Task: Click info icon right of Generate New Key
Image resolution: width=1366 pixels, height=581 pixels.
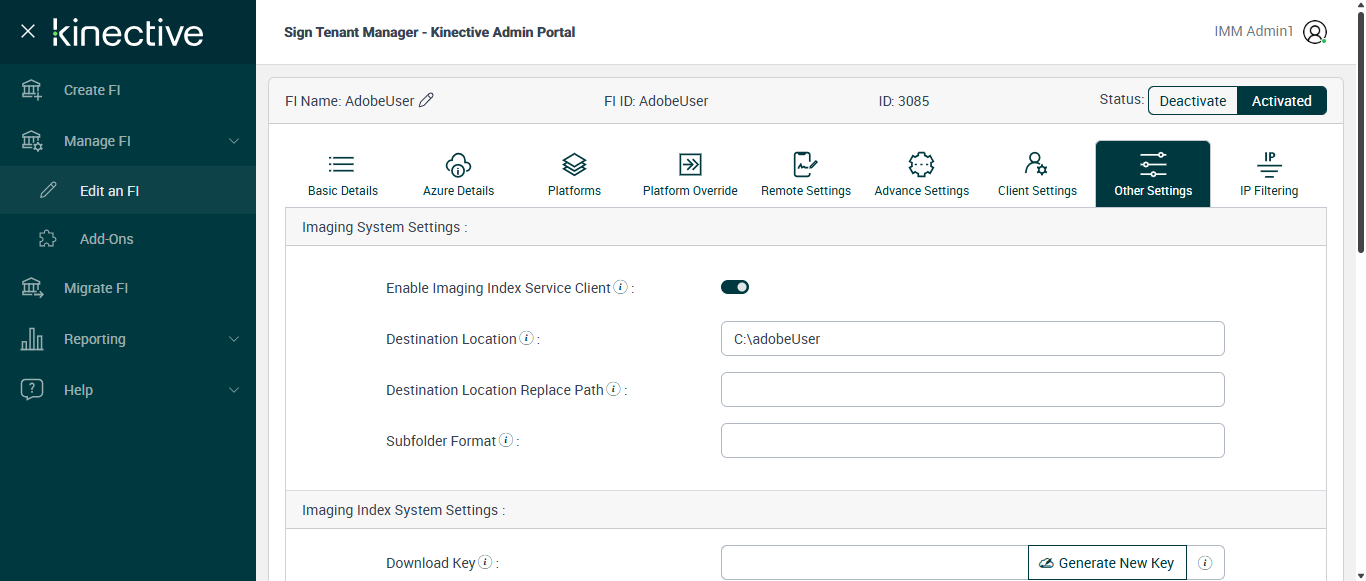Action: tap(1205, 563)
